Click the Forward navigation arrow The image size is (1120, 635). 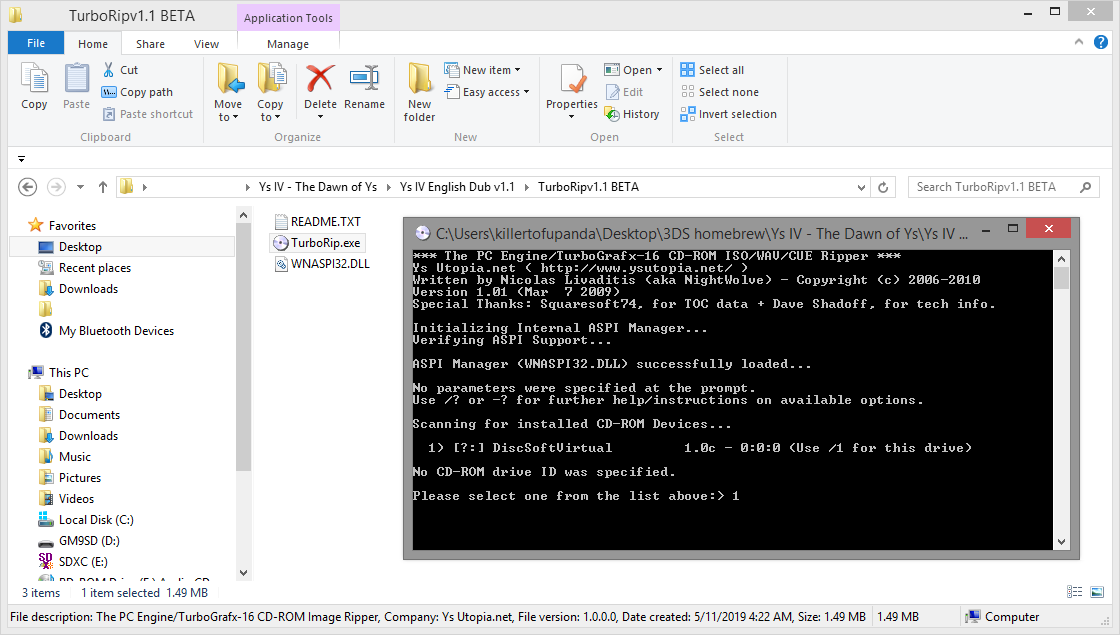(x=56, y=187)
